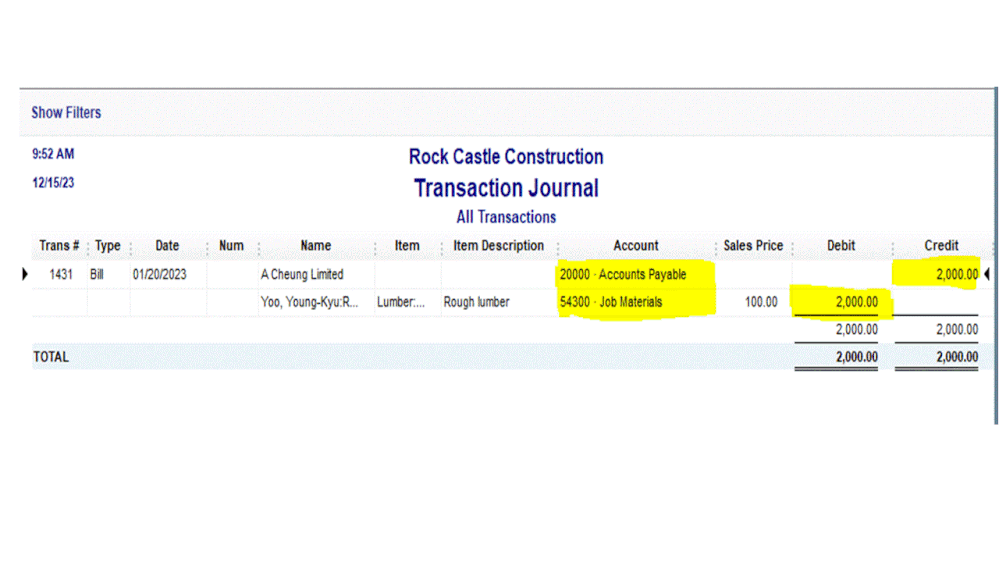The image size is (999, 562).
Task: Click the All Transactions subtitle
Action: [506, 217]
